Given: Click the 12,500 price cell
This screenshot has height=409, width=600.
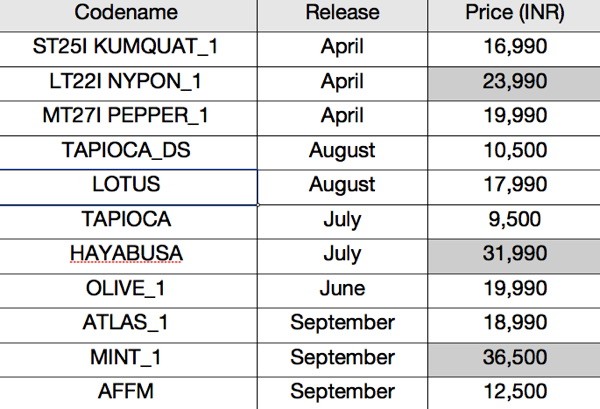Looking at the screenshot, I should coord(514,393).
